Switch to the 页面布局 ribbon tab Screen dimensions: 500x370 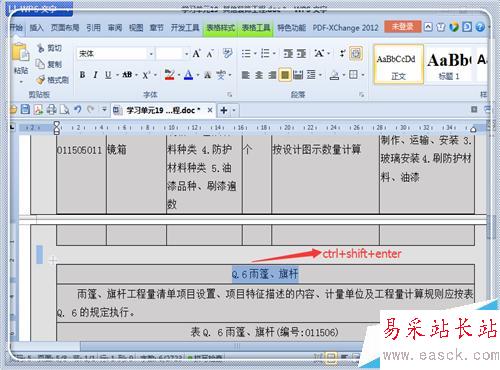(x=65, y=28)
